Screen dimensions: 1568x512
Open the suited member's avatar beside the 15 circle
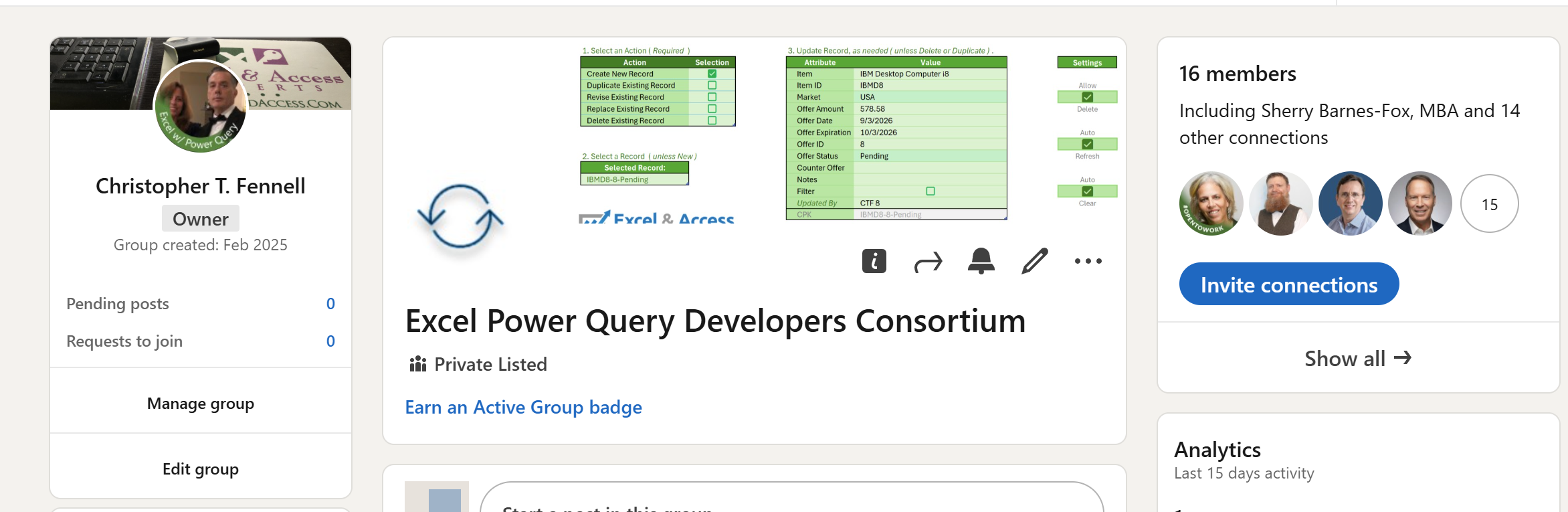coord(1420,203)
